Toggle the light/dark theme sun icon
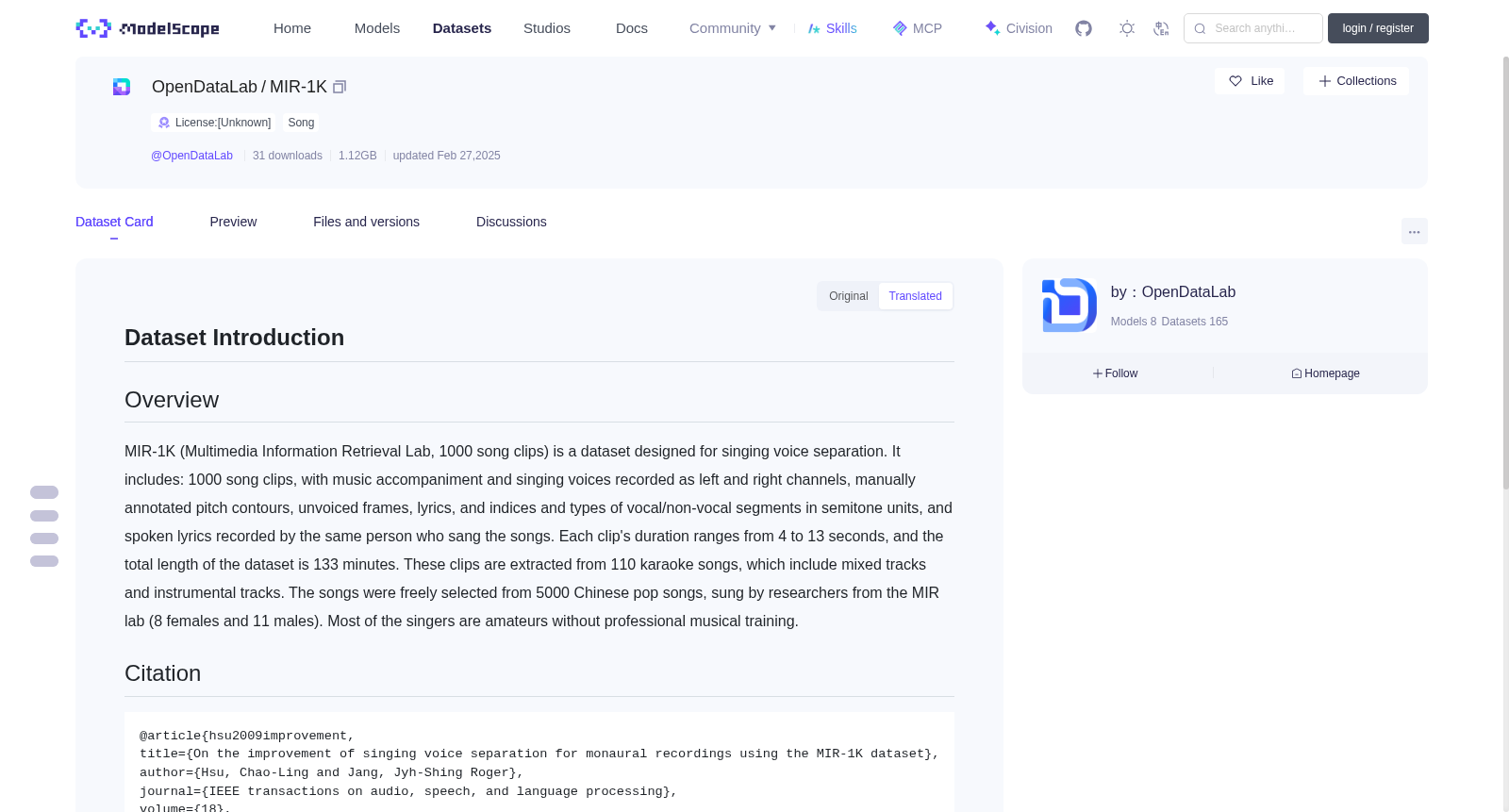 click(1127, 28)
